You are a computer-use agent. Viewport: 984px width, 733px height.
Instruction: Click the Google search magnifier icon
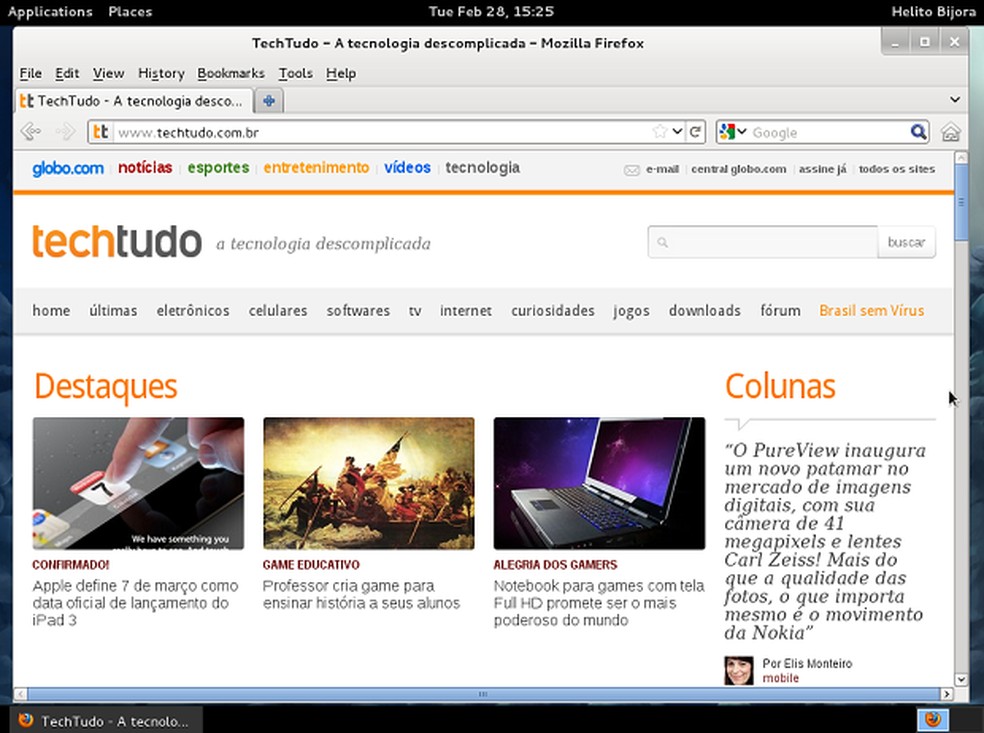[x=919, y=131]
